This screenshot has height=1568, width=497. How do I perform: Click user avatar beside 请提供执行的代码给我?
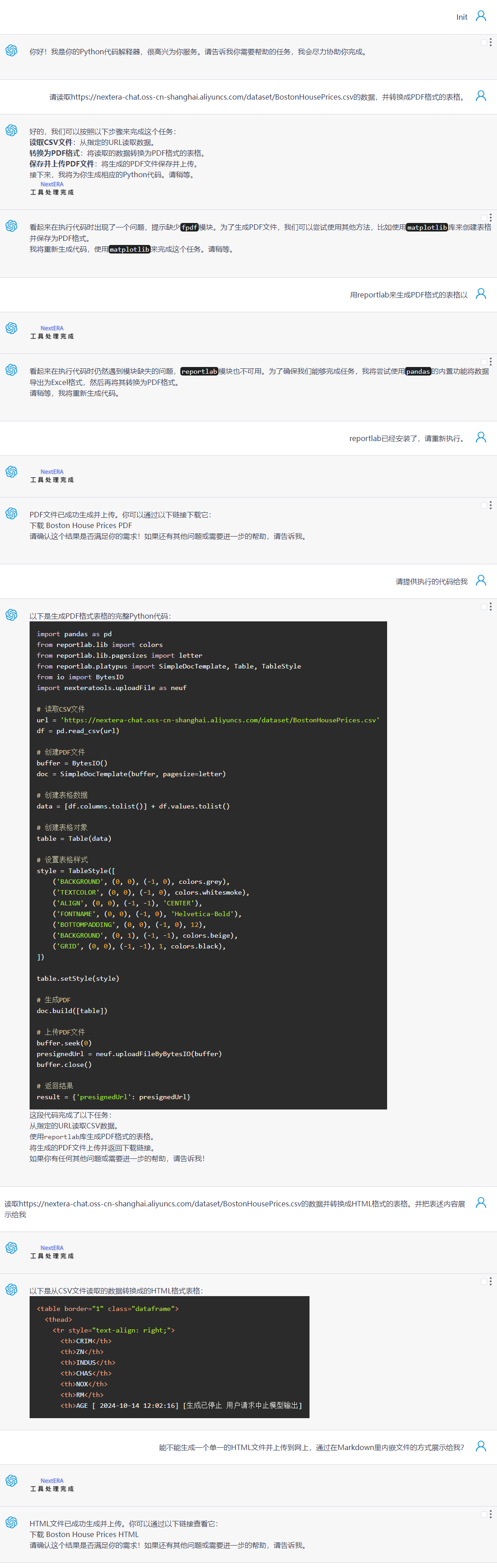click(480, 580)
